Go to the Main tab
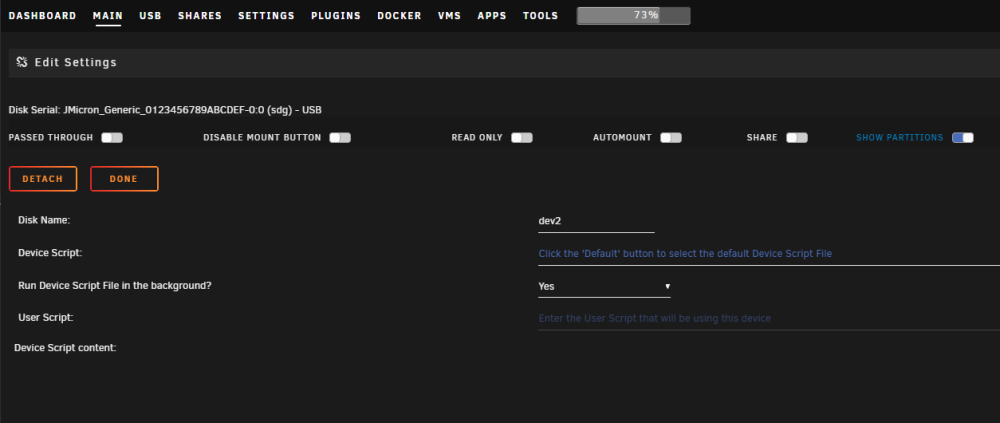Viewport: 1000px width, 423px height. [108, 15]
